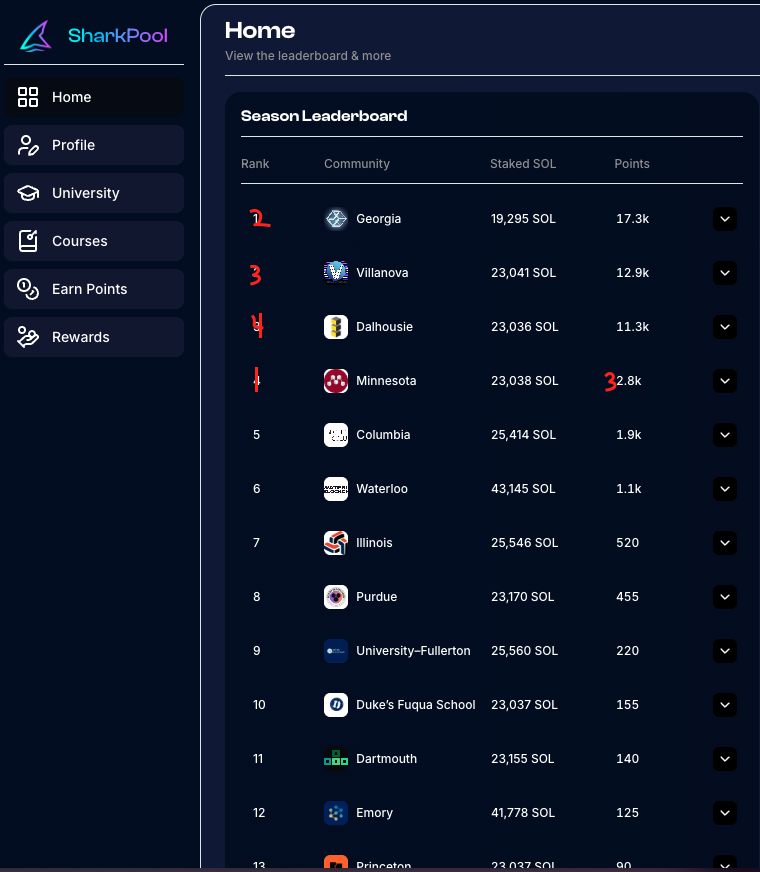Click the Earn Points coins icon
Viewport: 760px width, 872px height.
pyautogui.click(x=28, y=289)
